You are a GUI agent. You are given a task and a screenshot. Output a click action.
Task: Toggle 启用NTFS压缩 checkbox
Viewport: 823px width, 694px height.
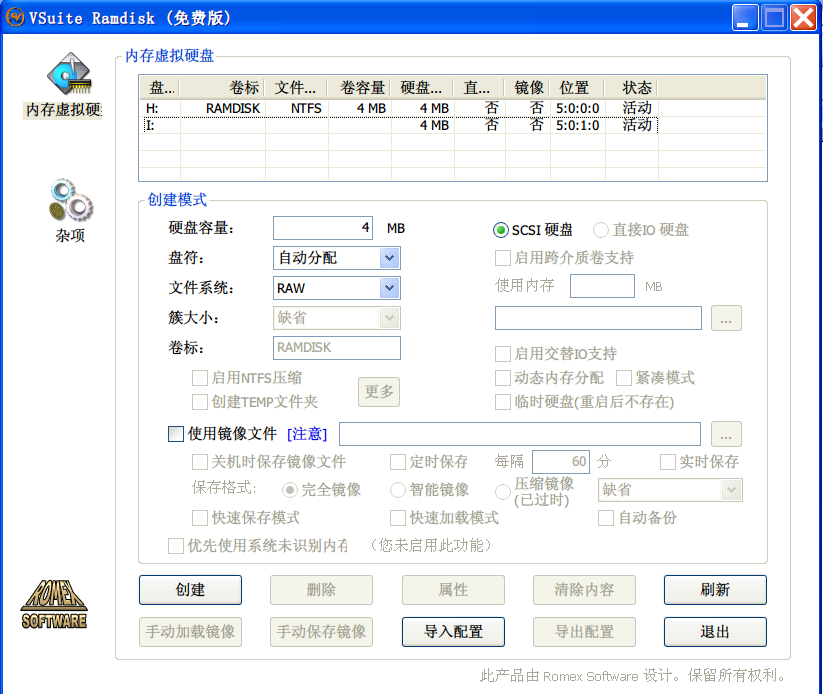pyautogui.click(x=199, y=378)
